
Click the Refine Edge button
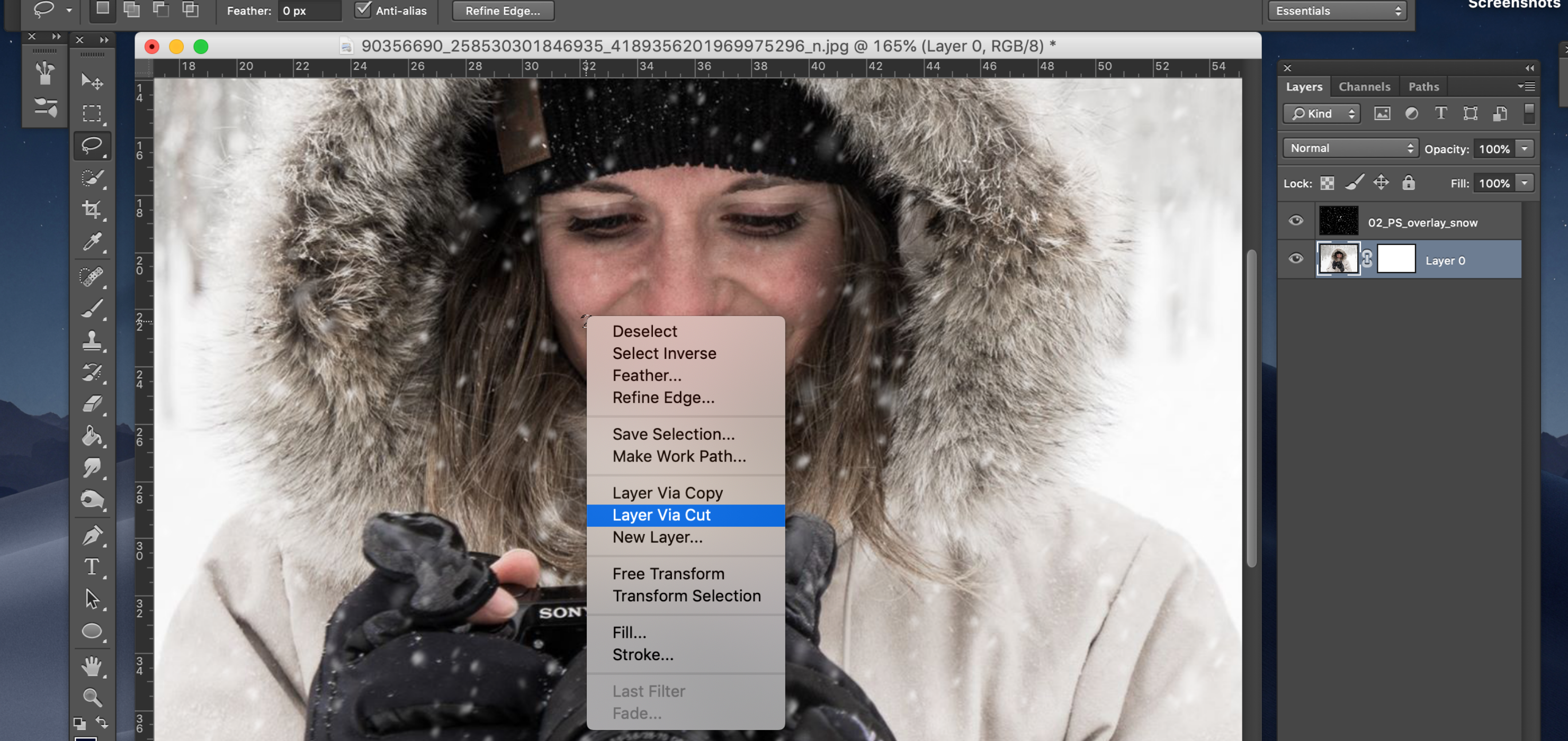point(502,11)
